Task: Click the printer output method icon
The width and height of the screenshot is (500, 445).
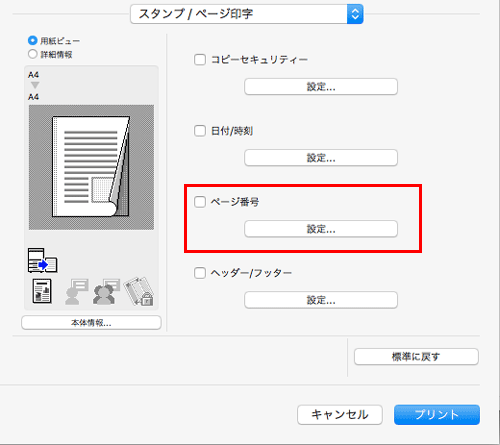Action: 42,260
